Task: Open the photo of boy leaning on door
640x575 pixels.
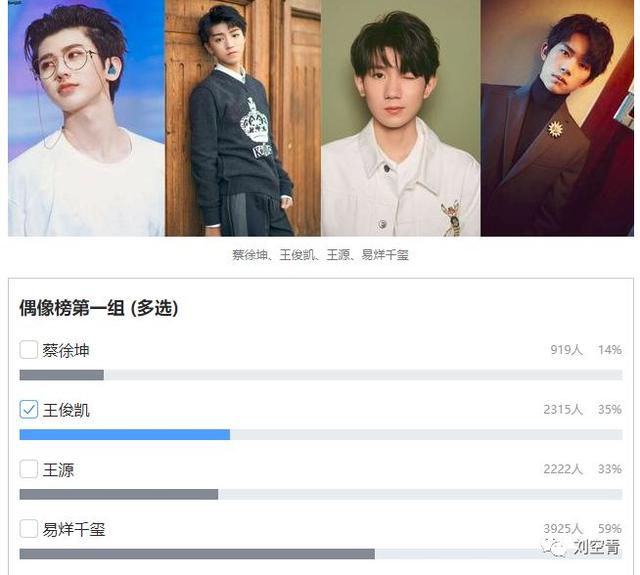Action: 243,118
